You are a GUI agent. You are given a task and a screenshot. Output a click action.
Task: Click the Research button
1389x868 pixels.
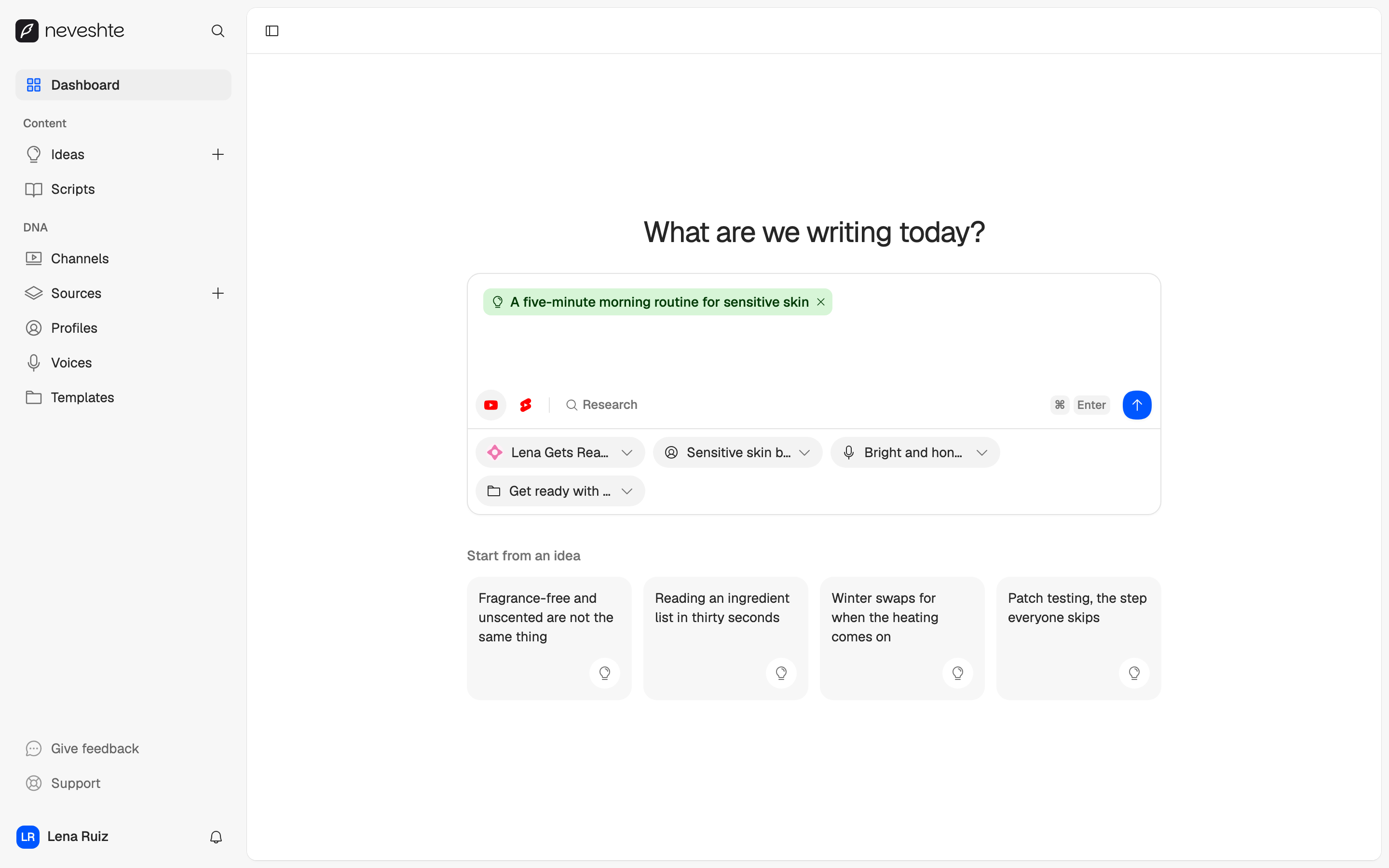pos(601,405)
